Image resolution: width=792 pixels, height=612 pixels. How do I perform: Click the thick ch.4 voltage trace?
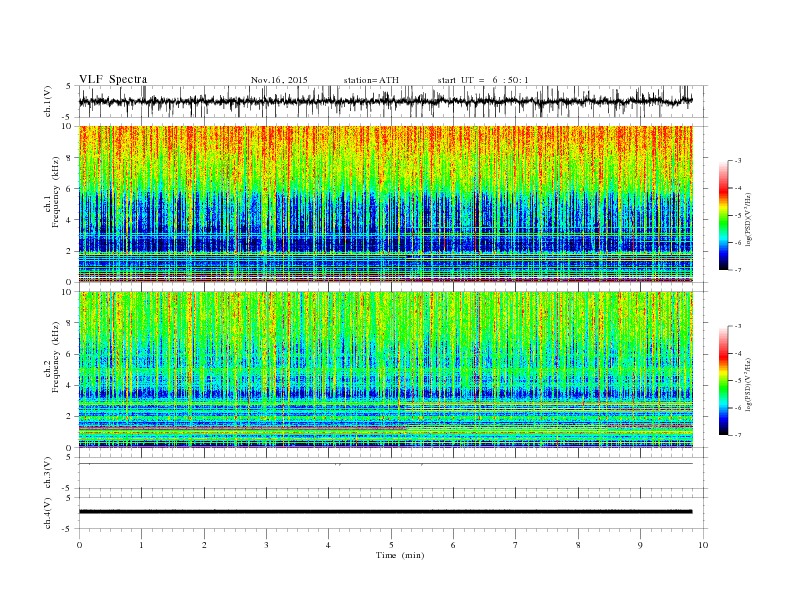pyautogui.click(x=385, y=512)
